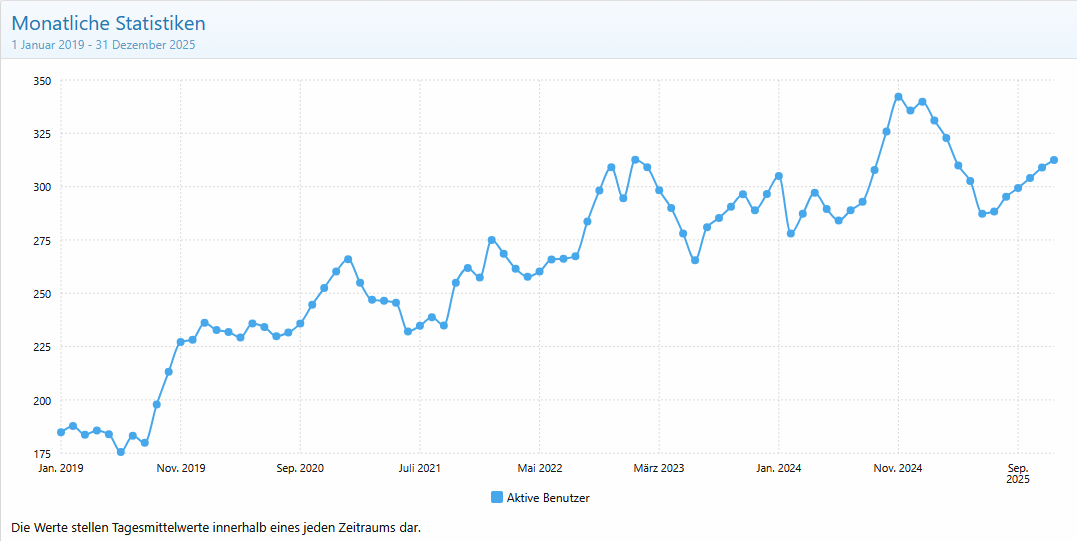Screen dimensions: 1077x541
Task: Click the highest data point at Nov. 2024
Action: click(898, 97)
